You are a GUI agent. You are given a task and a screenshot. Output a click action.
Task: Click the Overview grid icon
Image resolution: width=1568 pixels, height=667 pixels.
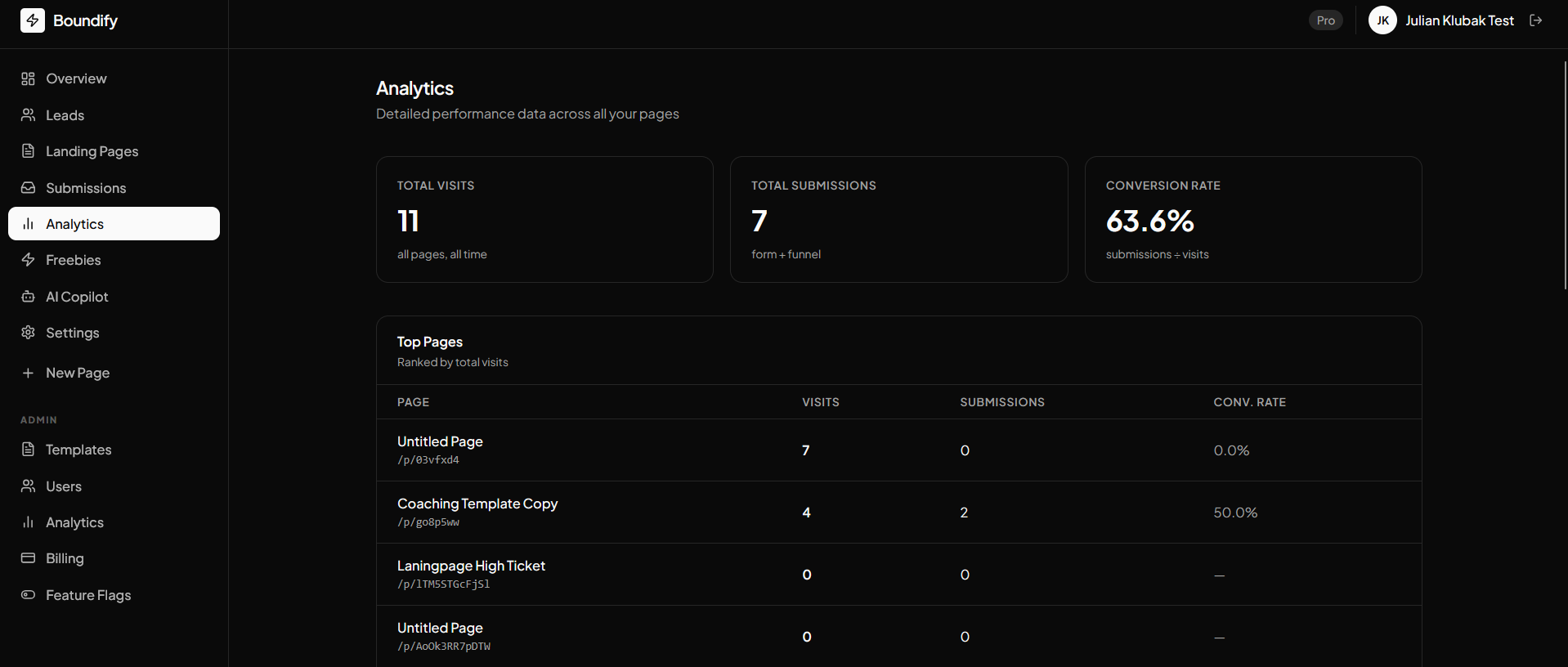(28, 78)
